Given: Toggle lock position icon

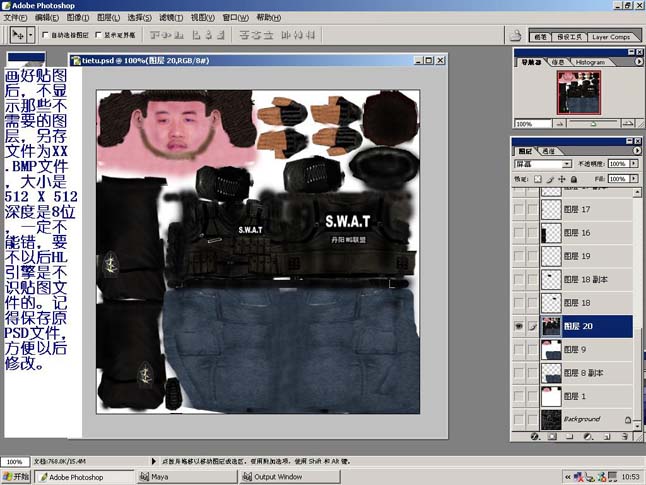Looking at the screenshot, I should point(562,179).
